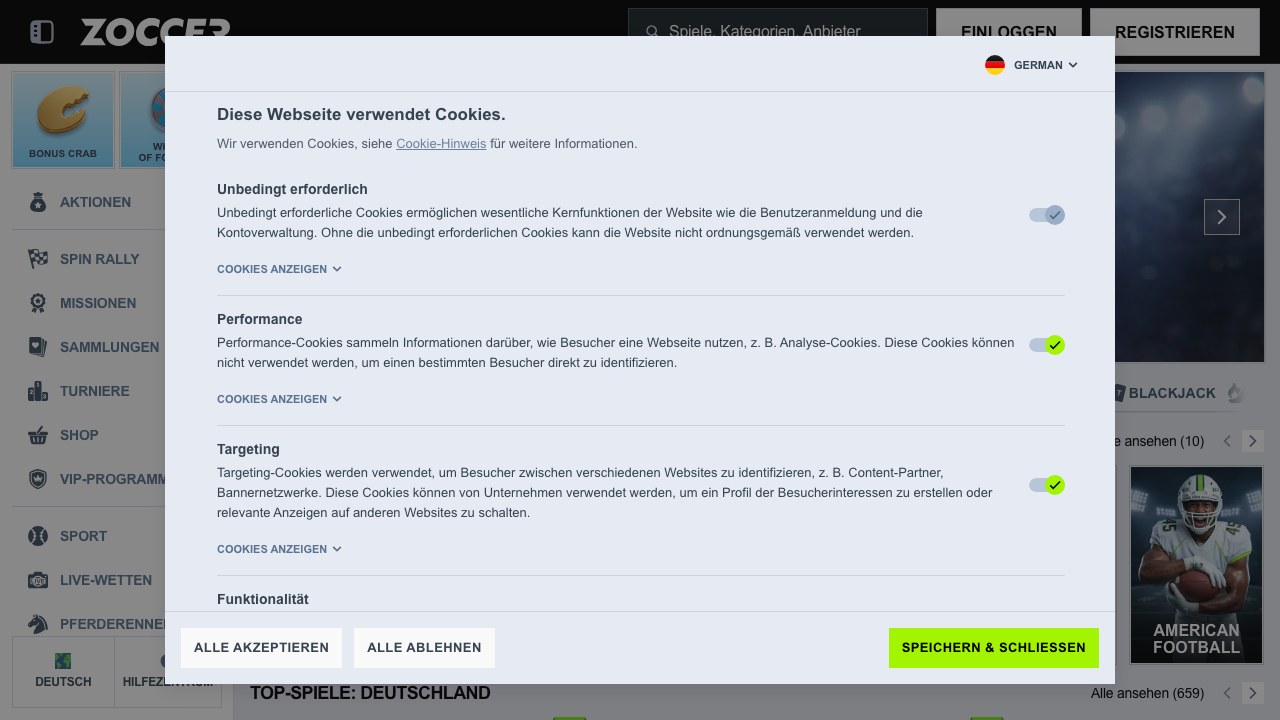This screenshot has height=720, width=1280.
Task: Click the Deutsch language button
Action: (x=63, y=670)
